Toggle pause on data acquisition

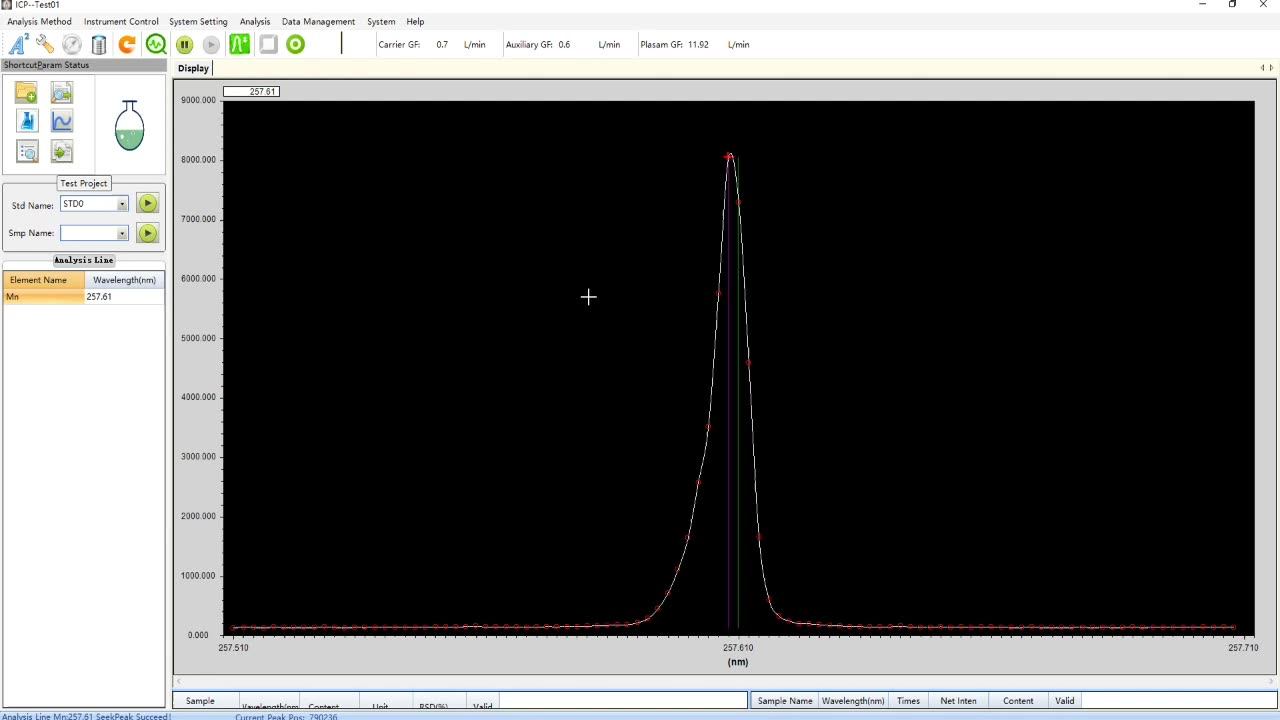click(184, 44)
